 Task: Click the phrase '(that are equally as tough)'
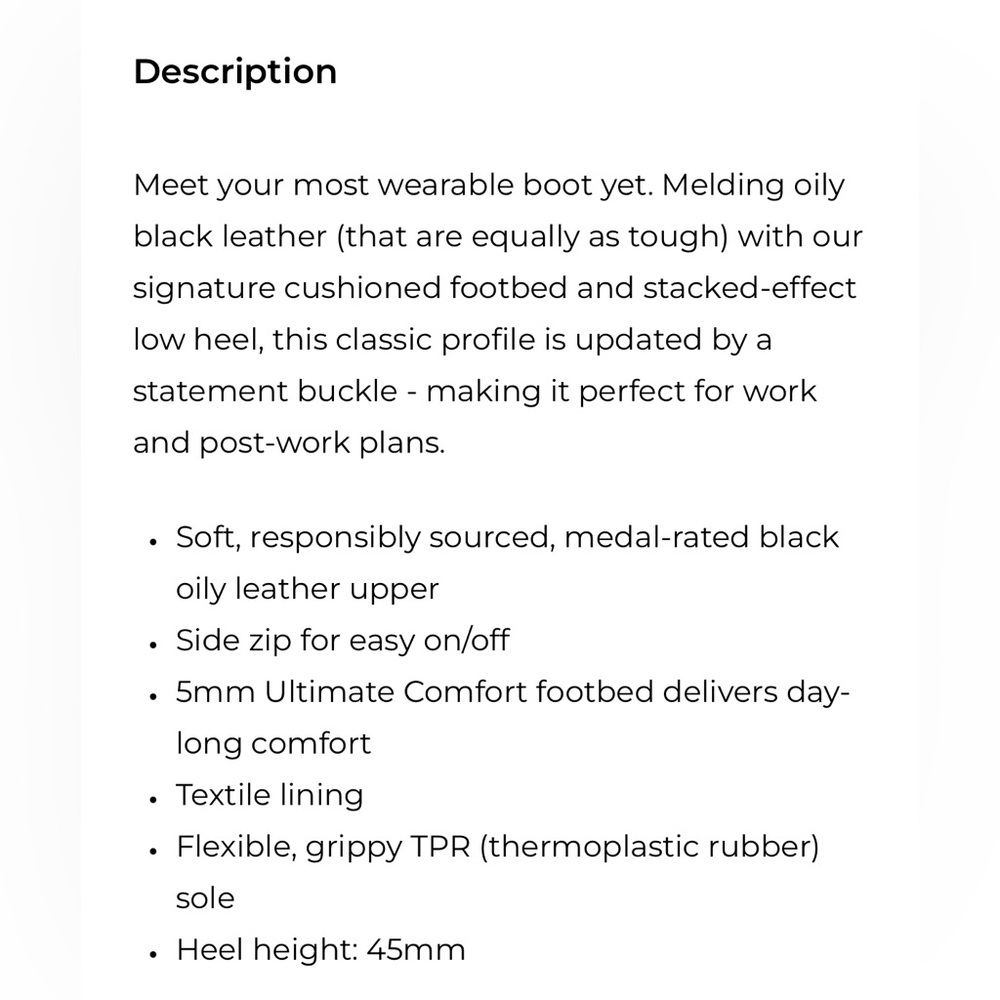coord(533,237)
